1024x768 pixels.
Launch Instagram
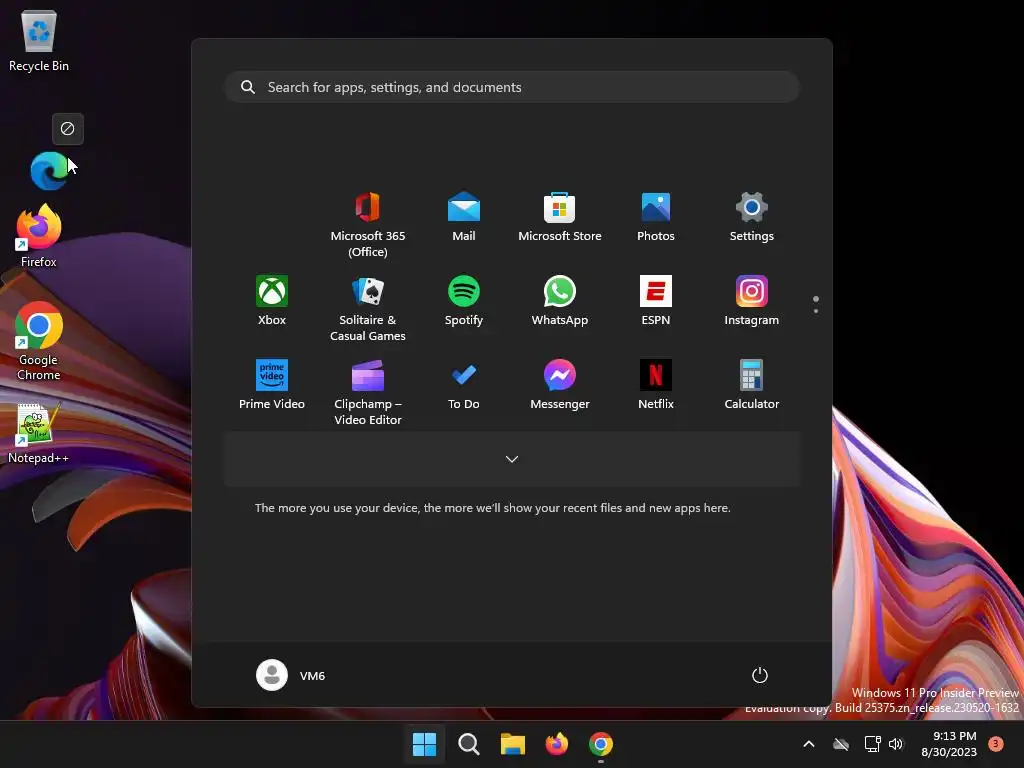click(x=752, y=300)
